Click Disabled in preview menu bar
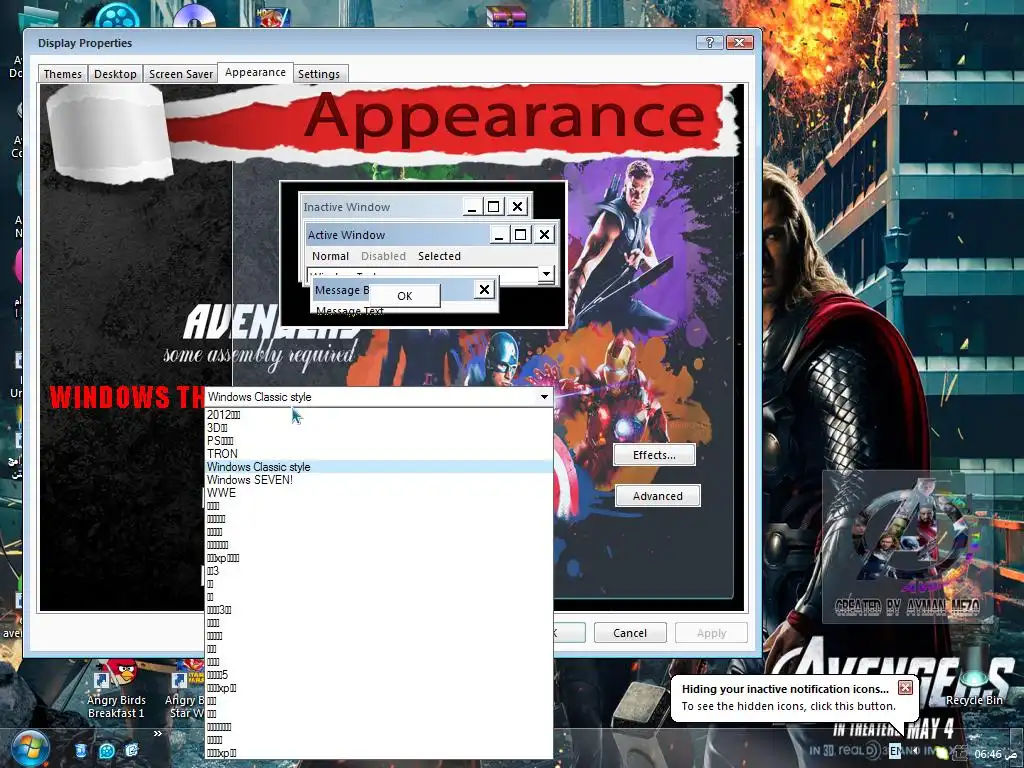This screenshot has height=768, width=1024. pyautogui.click(x=383, y=256)
